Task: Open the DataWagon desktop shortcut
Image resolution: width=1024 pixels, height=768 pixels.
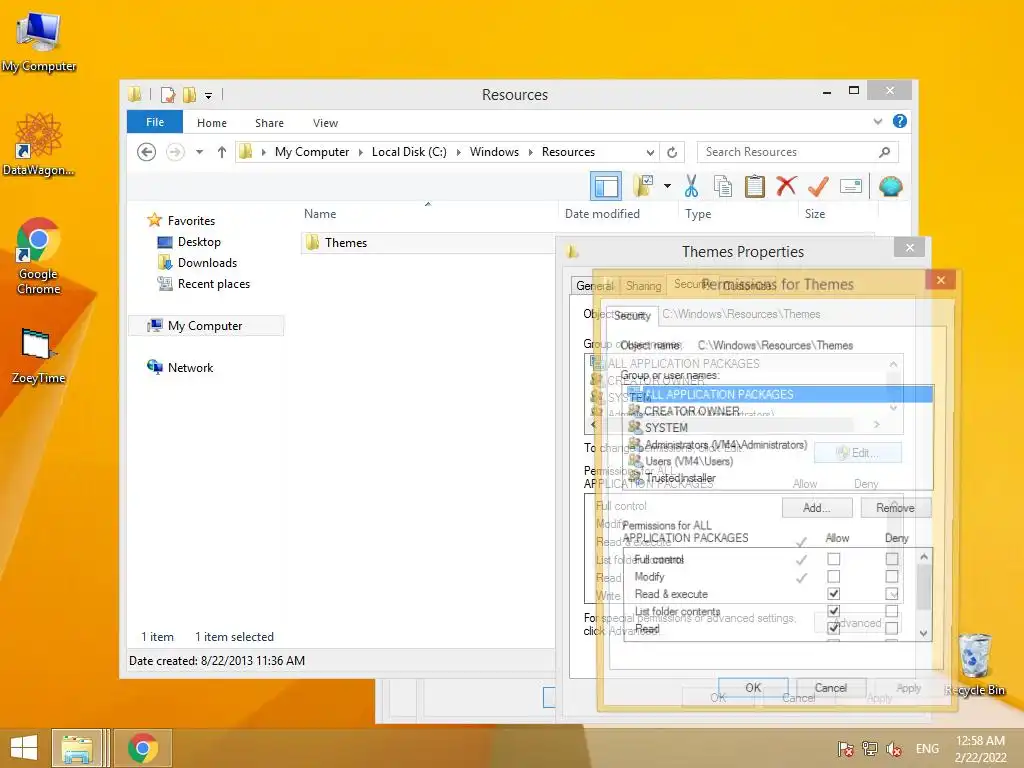Action: coord(39,144)
